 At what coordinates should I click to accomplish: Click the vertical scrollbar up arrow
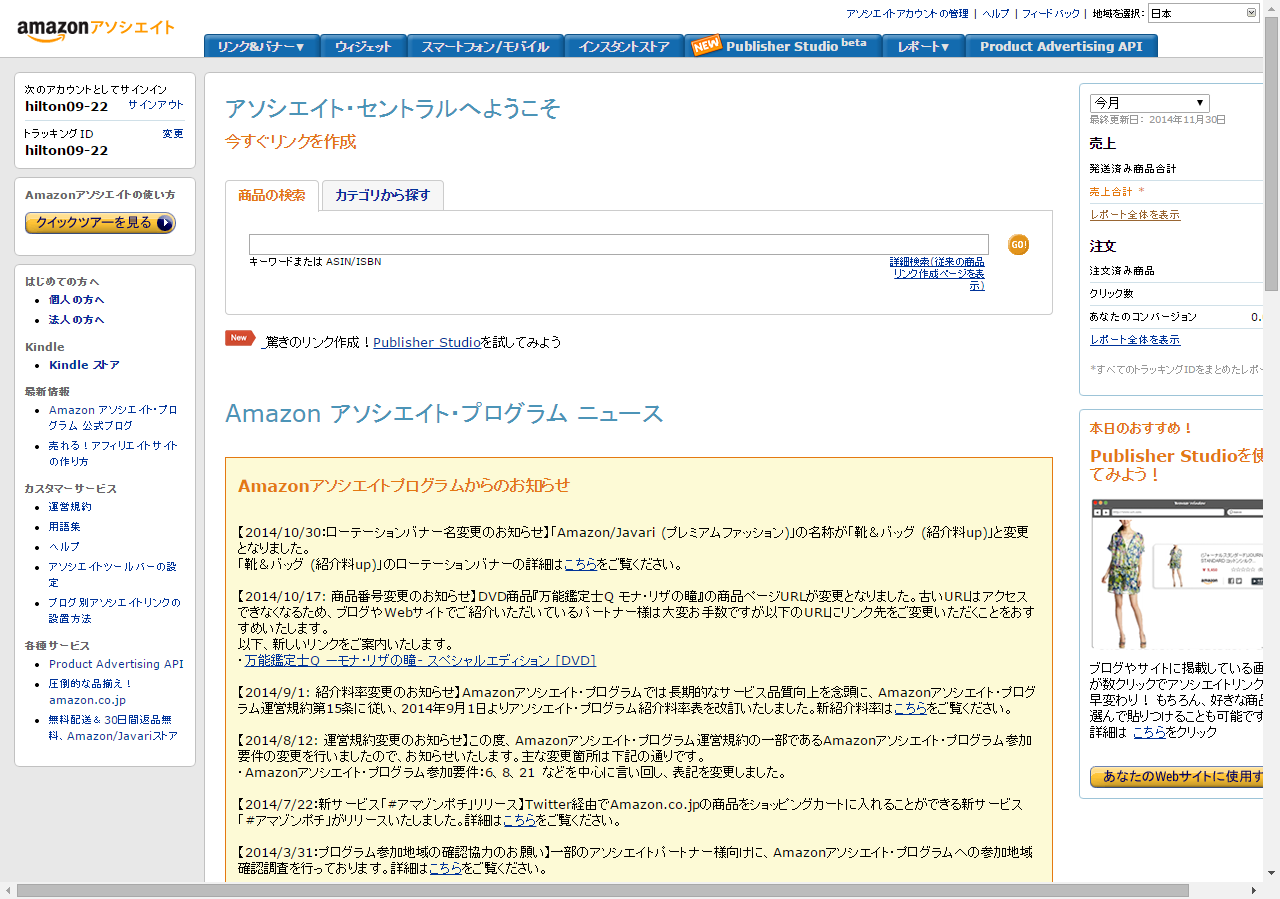[1272, 8]
